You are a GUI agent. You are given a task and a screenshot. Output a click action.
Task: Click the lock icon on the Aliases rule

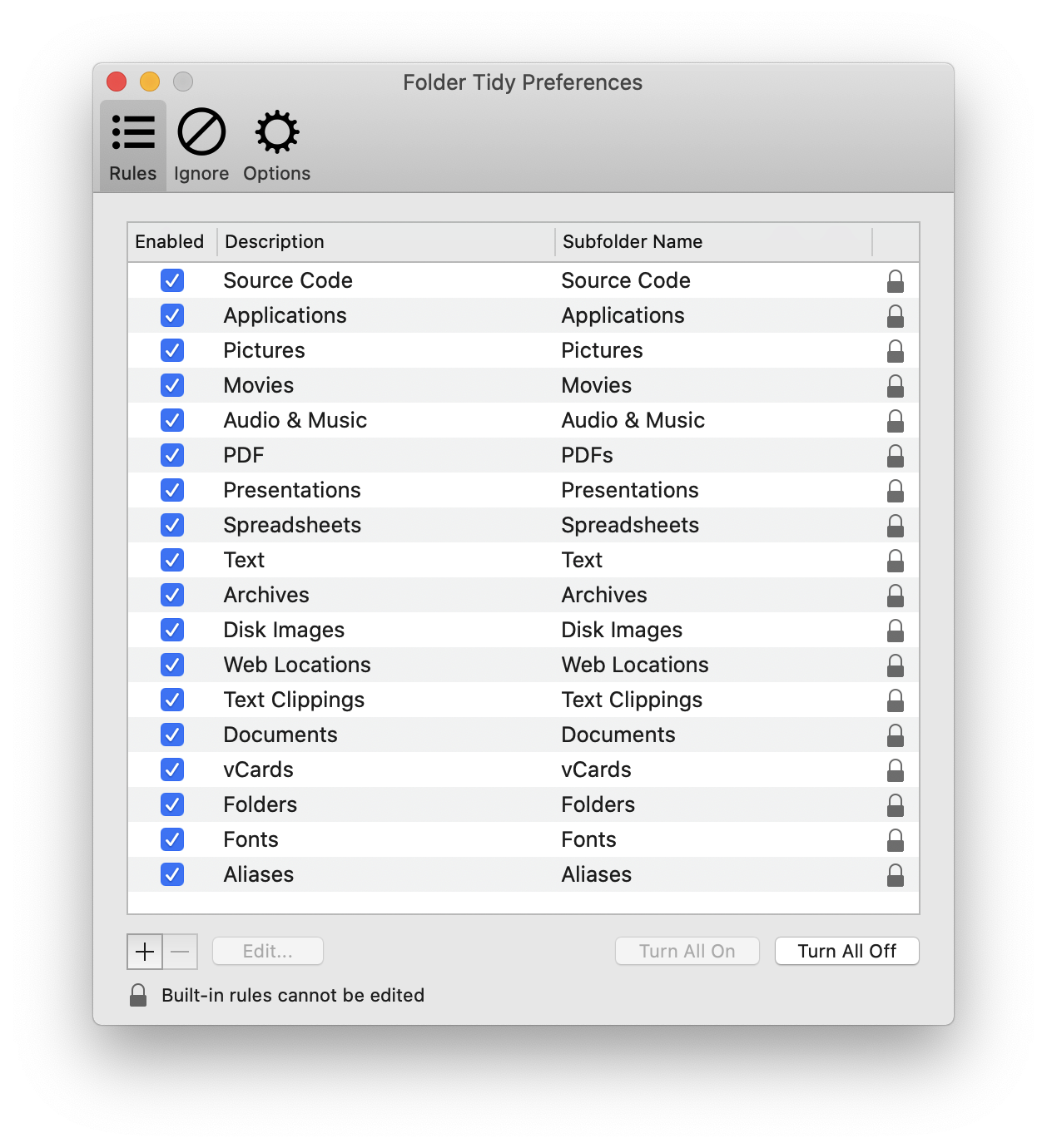[896, 875]
